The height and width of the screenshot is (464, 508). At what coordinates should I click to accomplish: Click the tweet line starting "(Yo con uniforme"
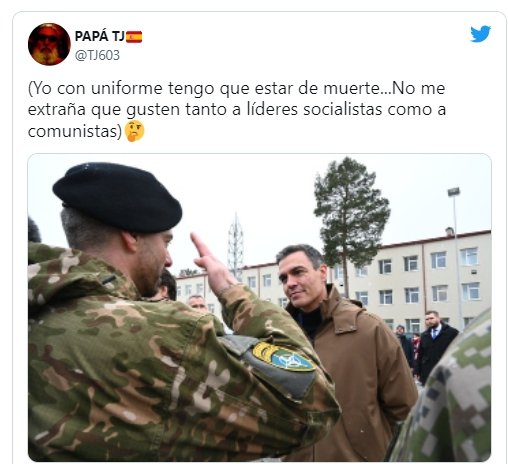(236, 88)
